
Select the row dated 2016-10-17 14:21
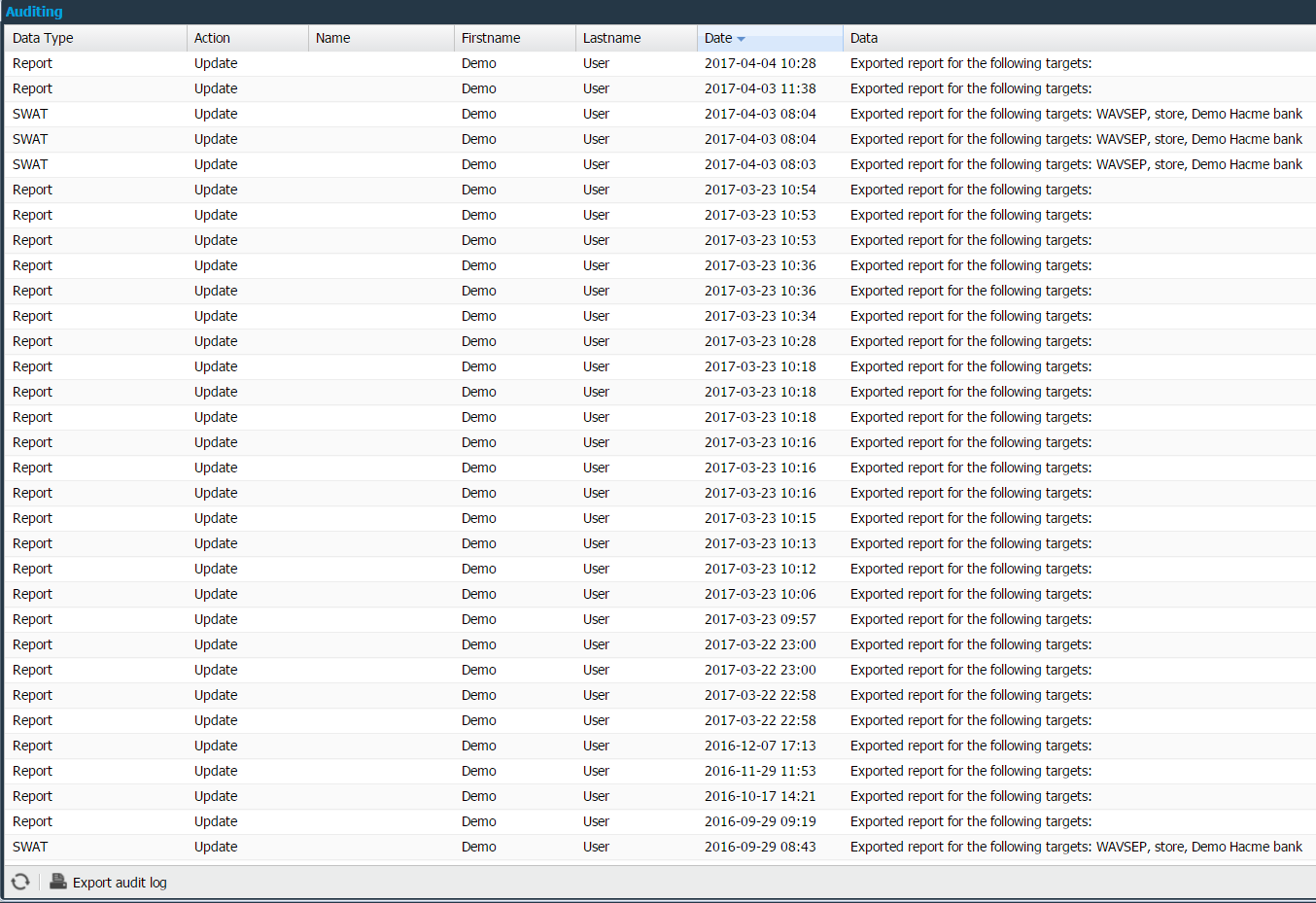click(759, 796)
